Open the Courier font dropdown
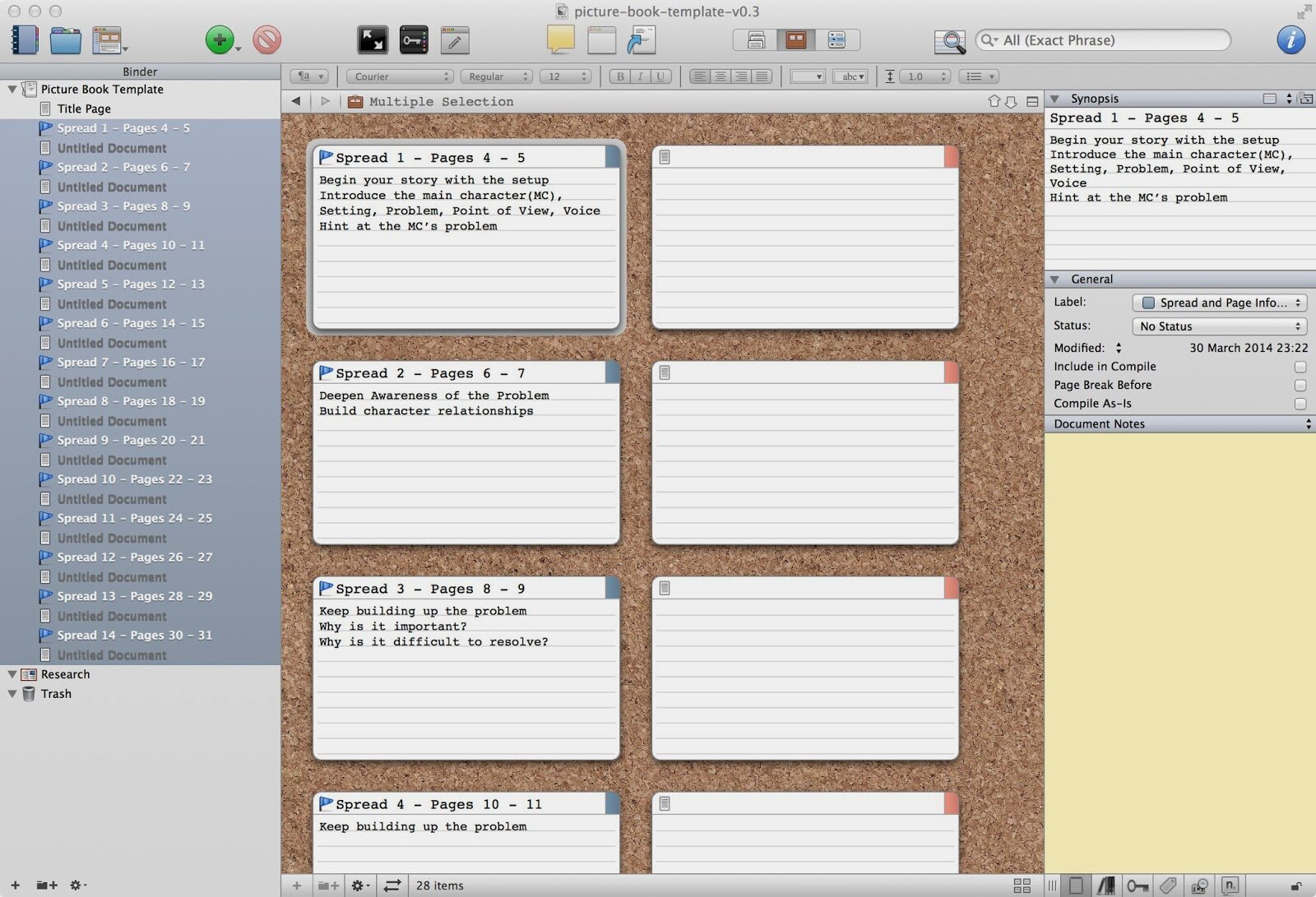 pos(400,76)
